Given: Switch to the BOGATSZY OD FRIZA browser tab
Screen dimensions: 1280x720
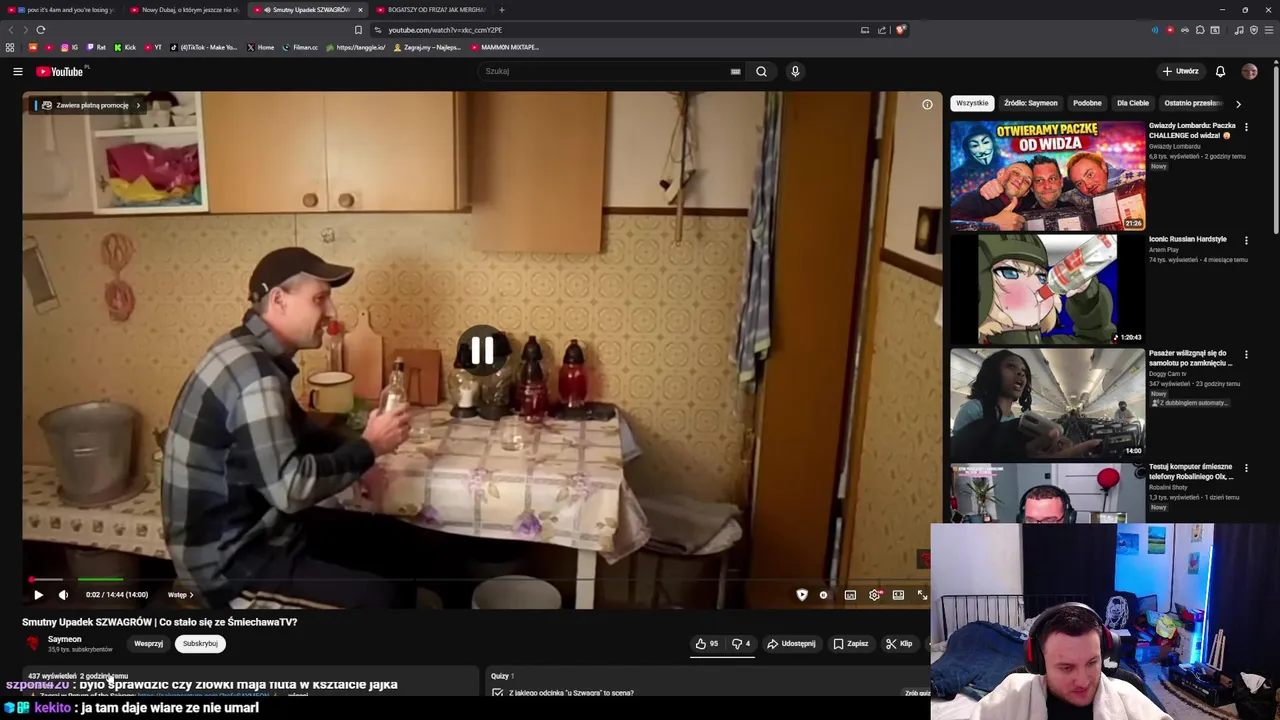Looking at the screenshot, I should tap(430, 10).
